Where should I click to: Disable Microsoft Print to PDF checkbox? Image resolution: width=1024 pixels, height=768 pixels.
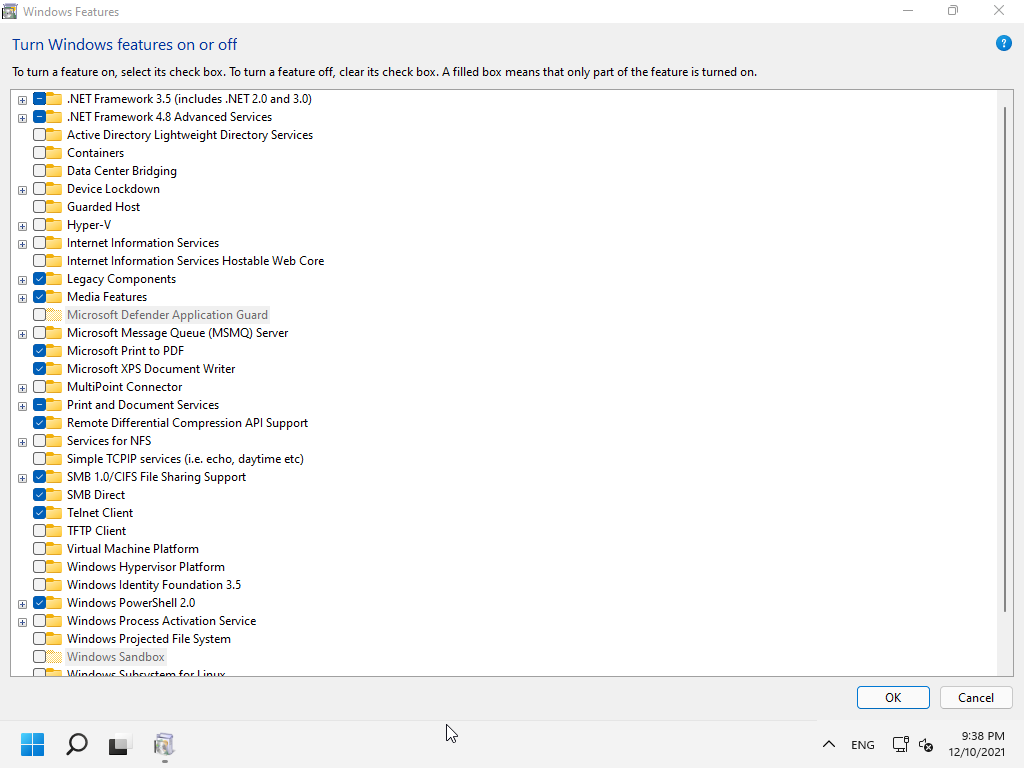[40, 351]
